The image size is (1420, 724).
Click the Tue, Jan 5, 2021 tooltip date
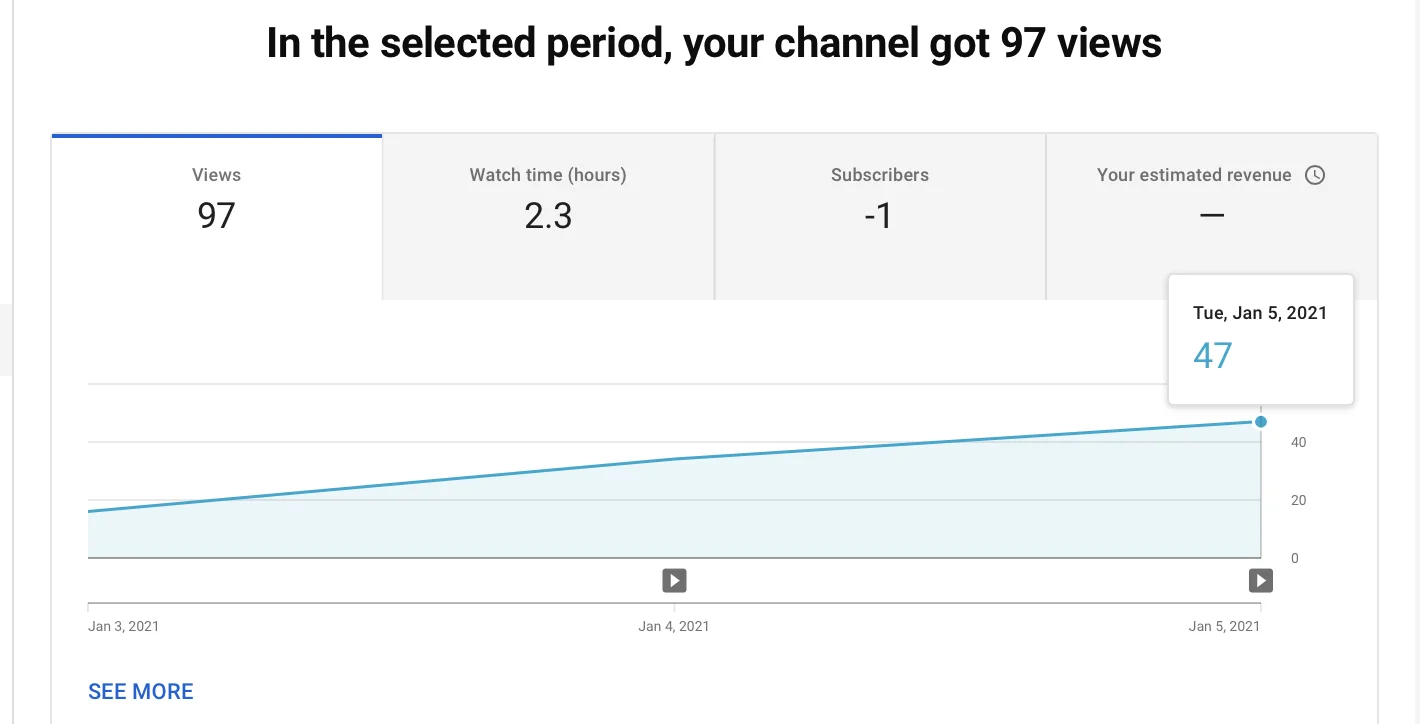[x=1260, y=313]
